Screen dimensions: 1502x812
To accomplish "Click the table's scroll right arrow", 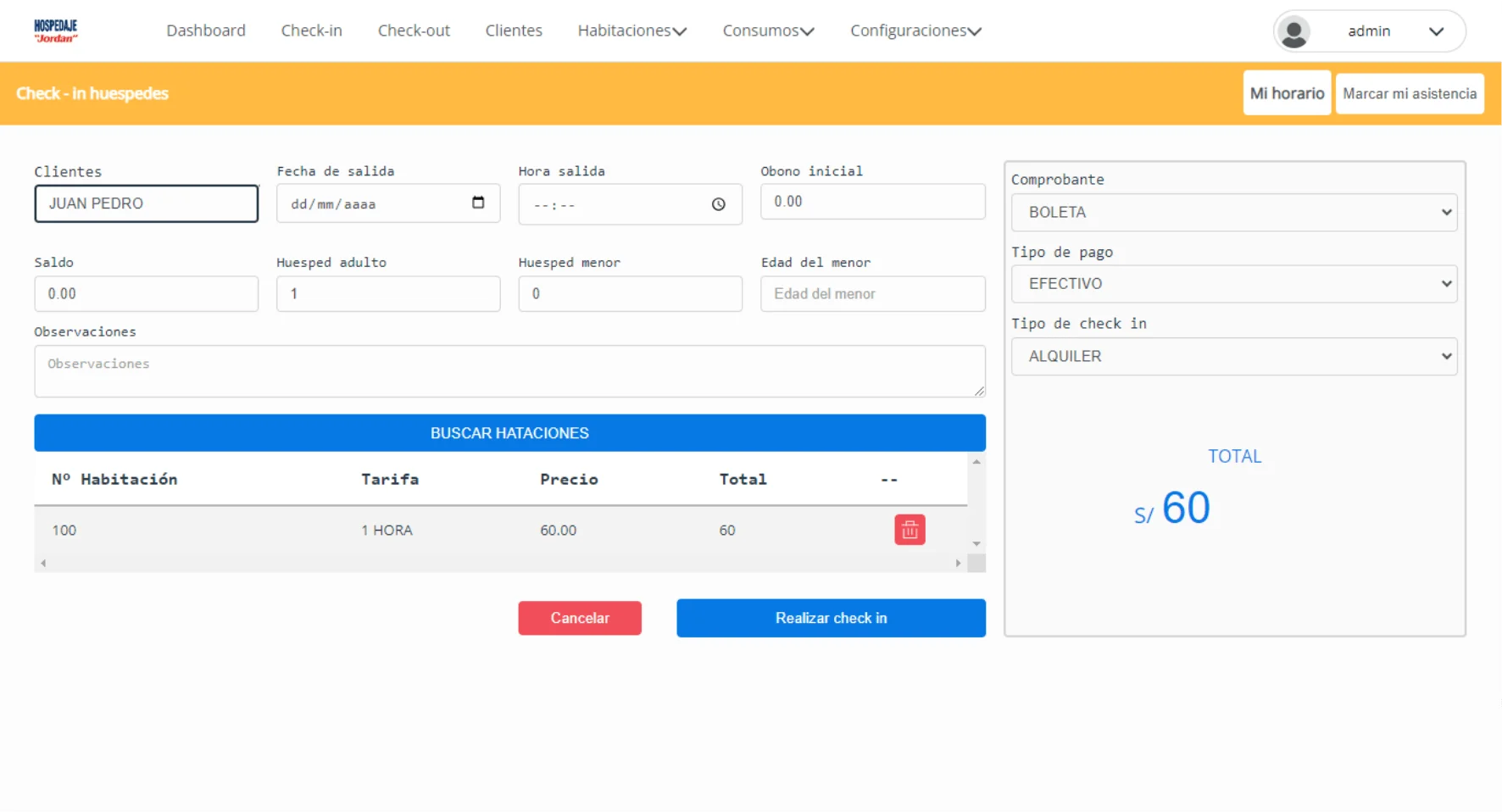I will [x=958, y=563].
